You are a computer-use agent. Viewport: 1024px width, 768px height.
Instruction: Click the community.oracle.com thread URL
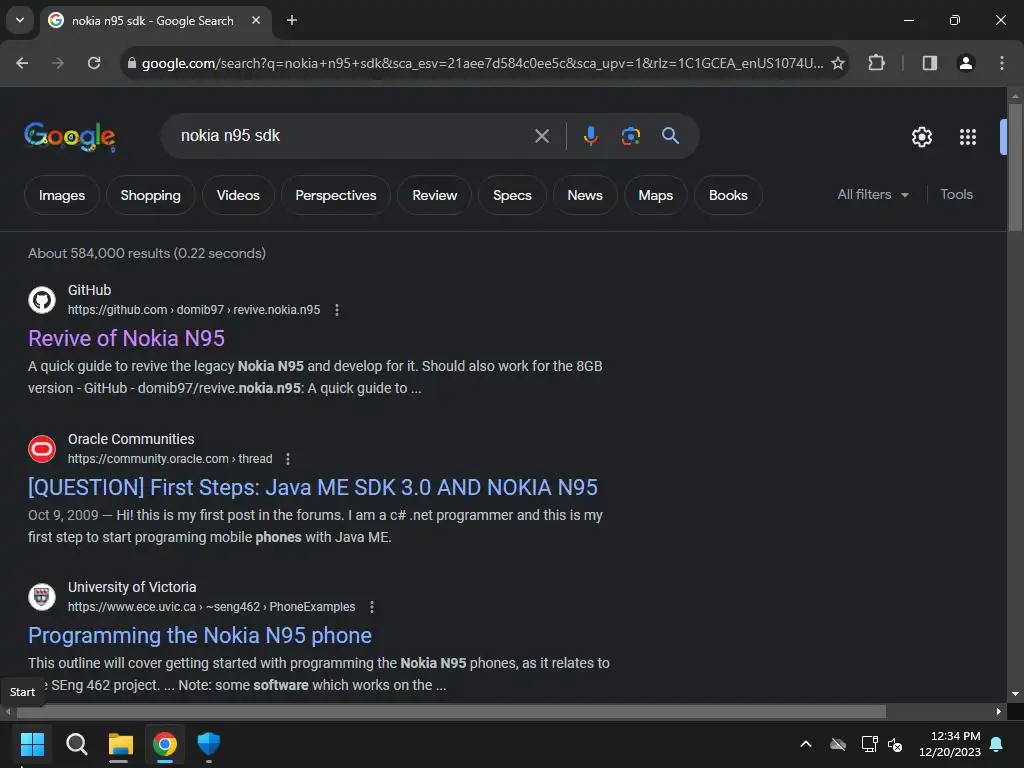click(x=170, y=459)
